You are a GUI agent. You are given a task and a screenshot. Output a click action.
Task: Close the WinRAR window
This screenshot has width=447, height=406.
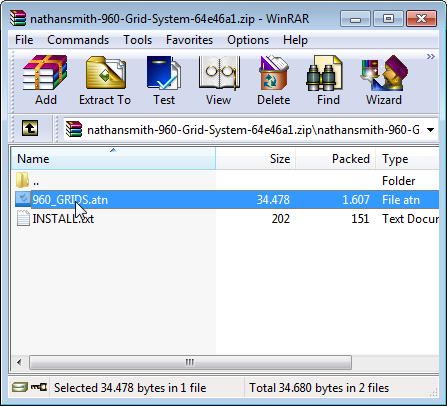[x=421, y=19]
